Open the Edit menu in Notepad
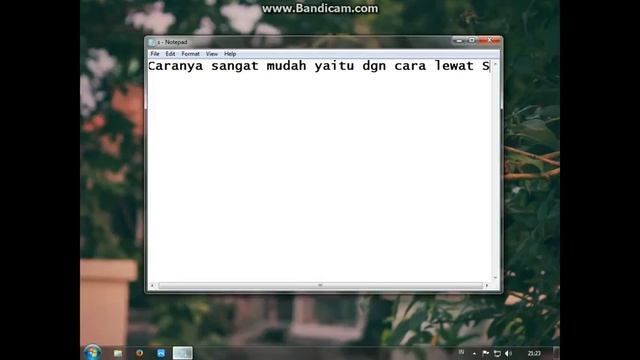Screen dimensions: 640x360 (x=170, y=54)
